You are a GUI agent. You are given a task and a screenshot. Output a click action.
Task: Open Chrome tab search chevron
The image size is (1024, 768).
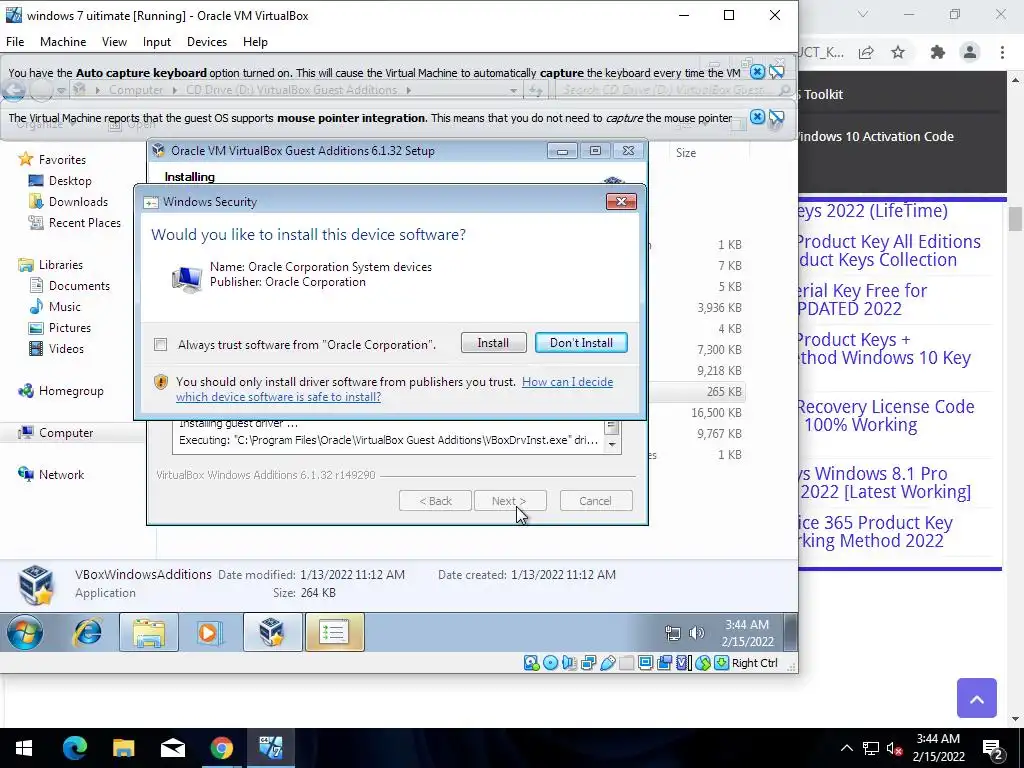click(x=863, y=14)
